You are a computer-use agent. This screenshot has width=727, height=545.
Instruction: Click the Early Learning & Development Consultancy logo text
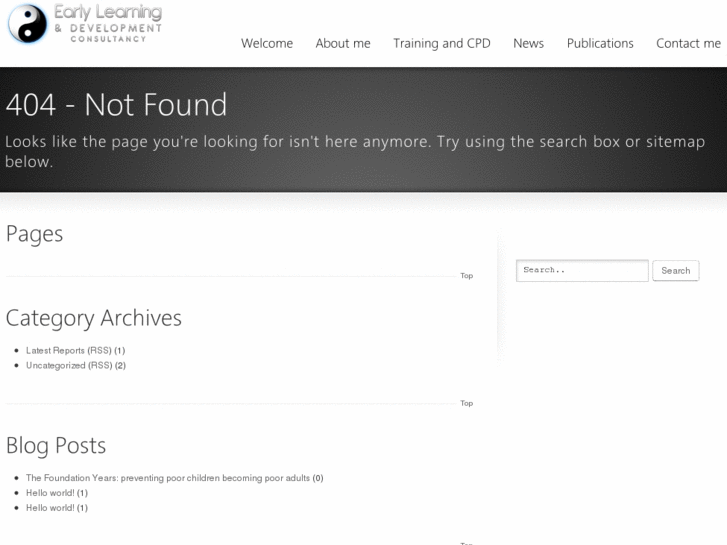107,22
